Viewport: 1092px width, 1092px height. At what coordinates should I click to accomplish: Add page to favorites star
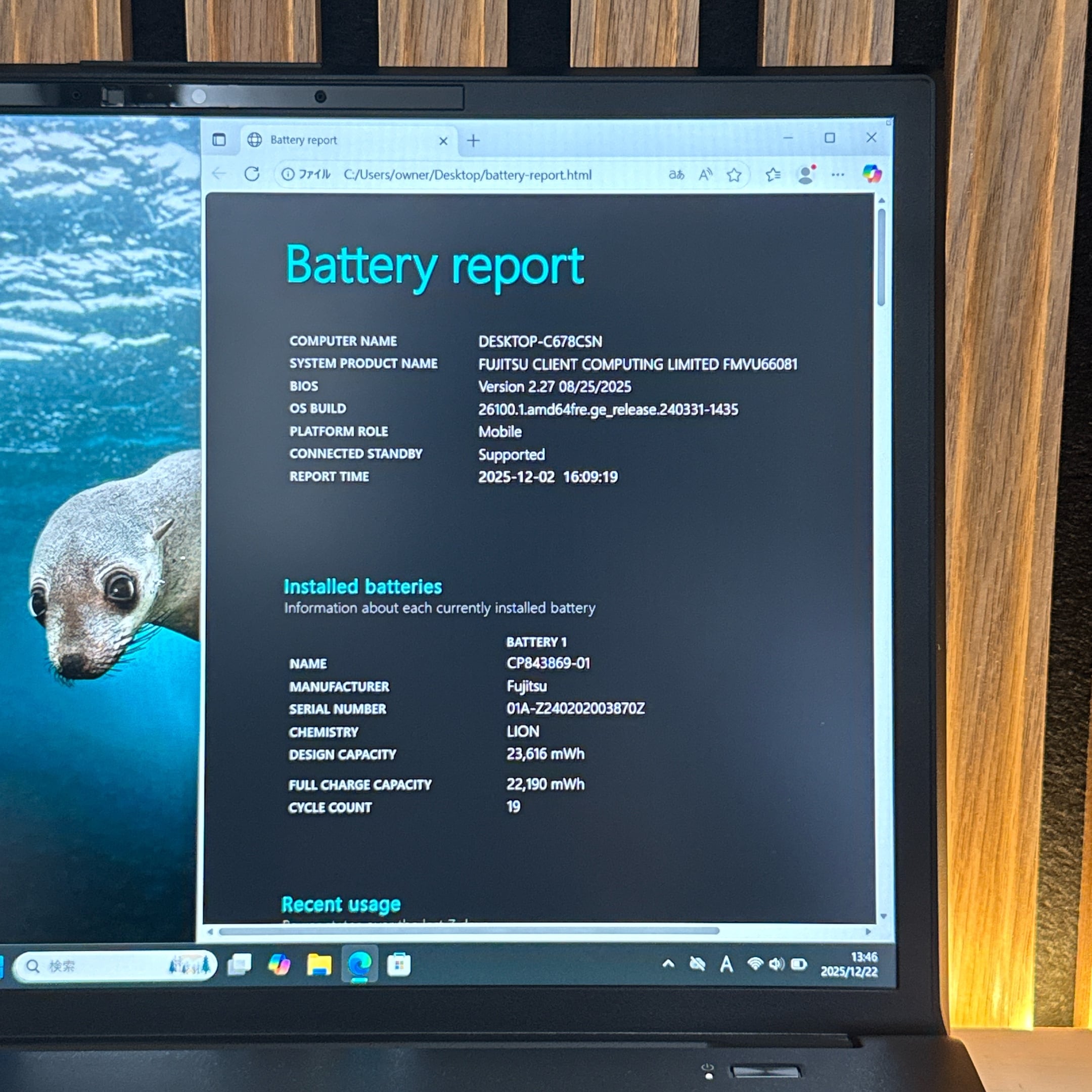[x=734, y=175]
